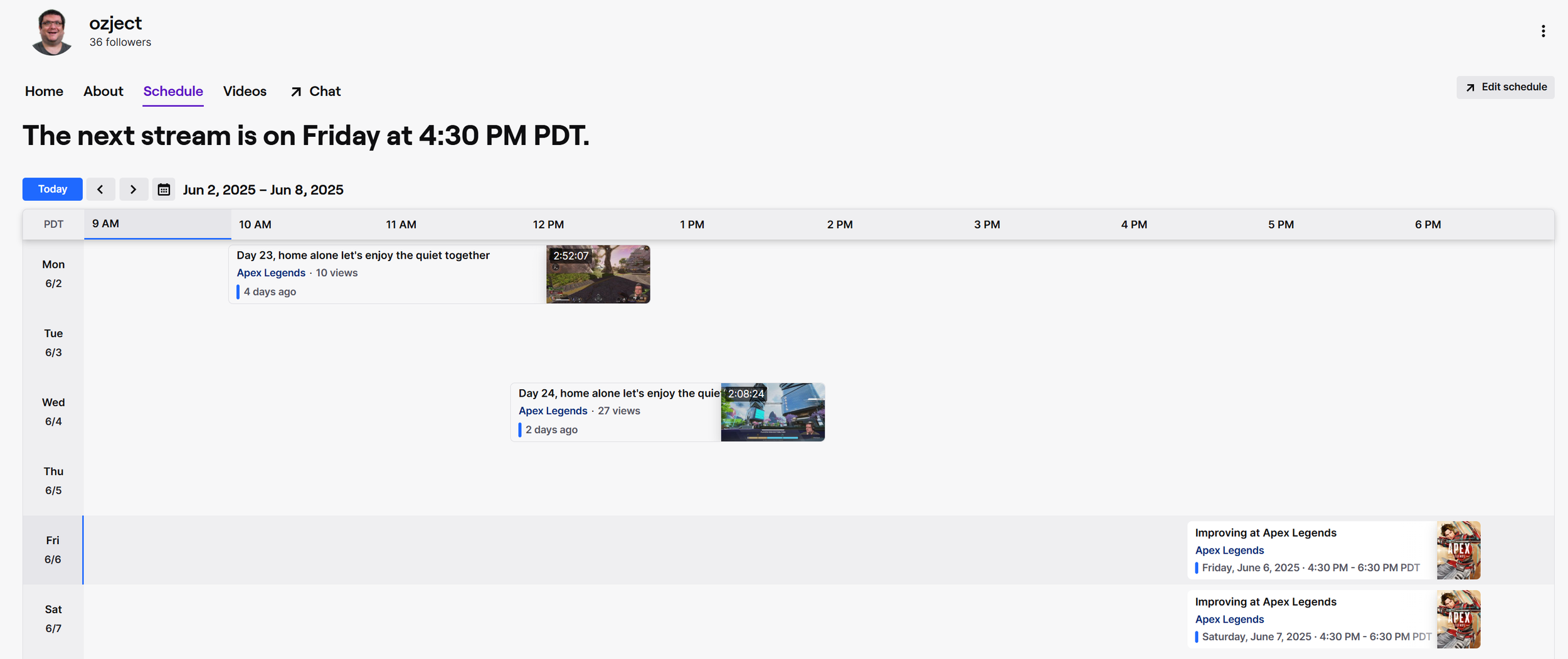This screenshot has height=659, width=1568.
Task: Click Apex Legends category in Friday stream card
Action: (x=1229, y=550)
